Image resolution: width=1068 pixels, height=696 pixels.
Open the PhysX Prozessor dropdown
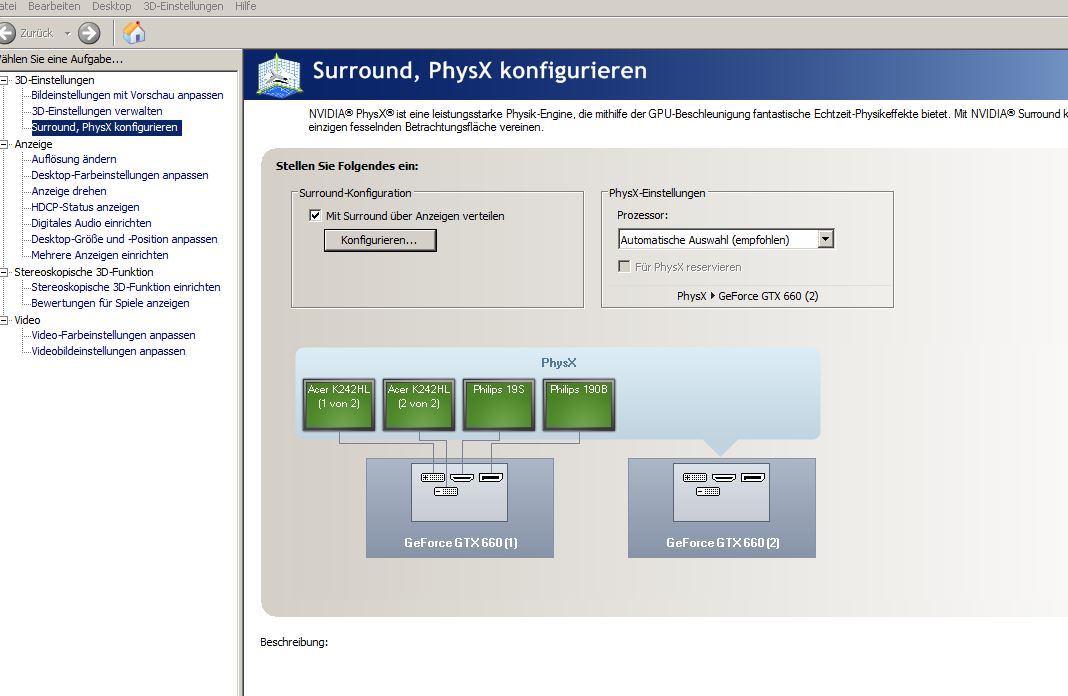tap(726, 239)
